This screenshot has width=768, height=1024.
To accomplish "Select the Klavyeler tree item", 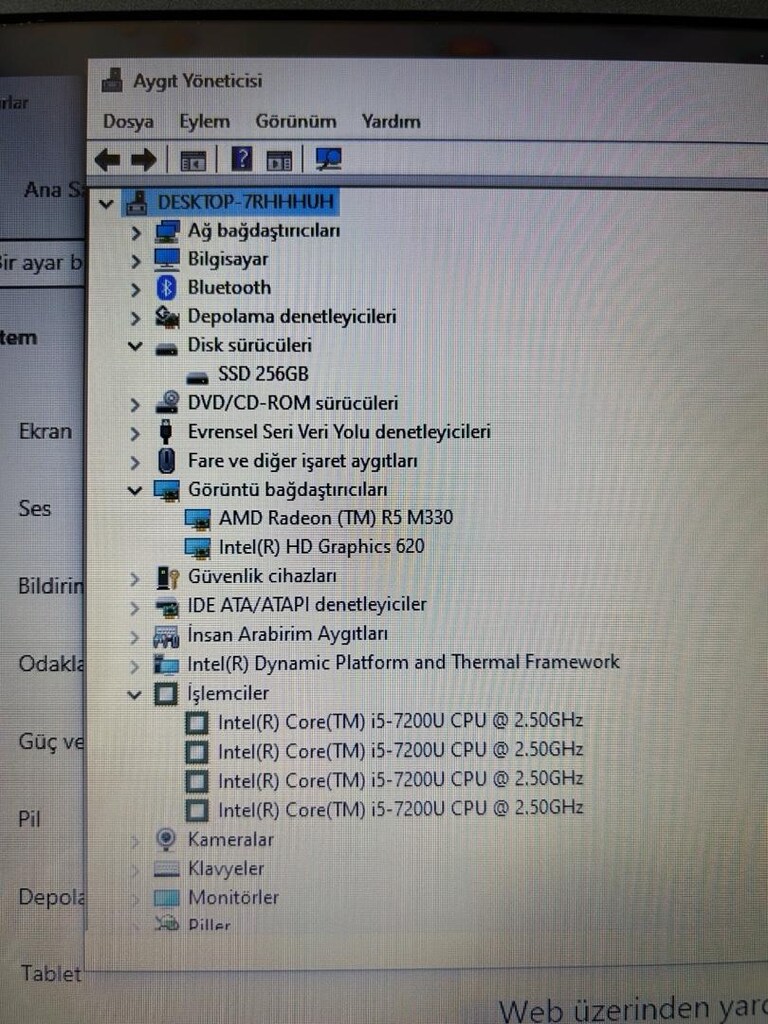I will coord(226,869).
